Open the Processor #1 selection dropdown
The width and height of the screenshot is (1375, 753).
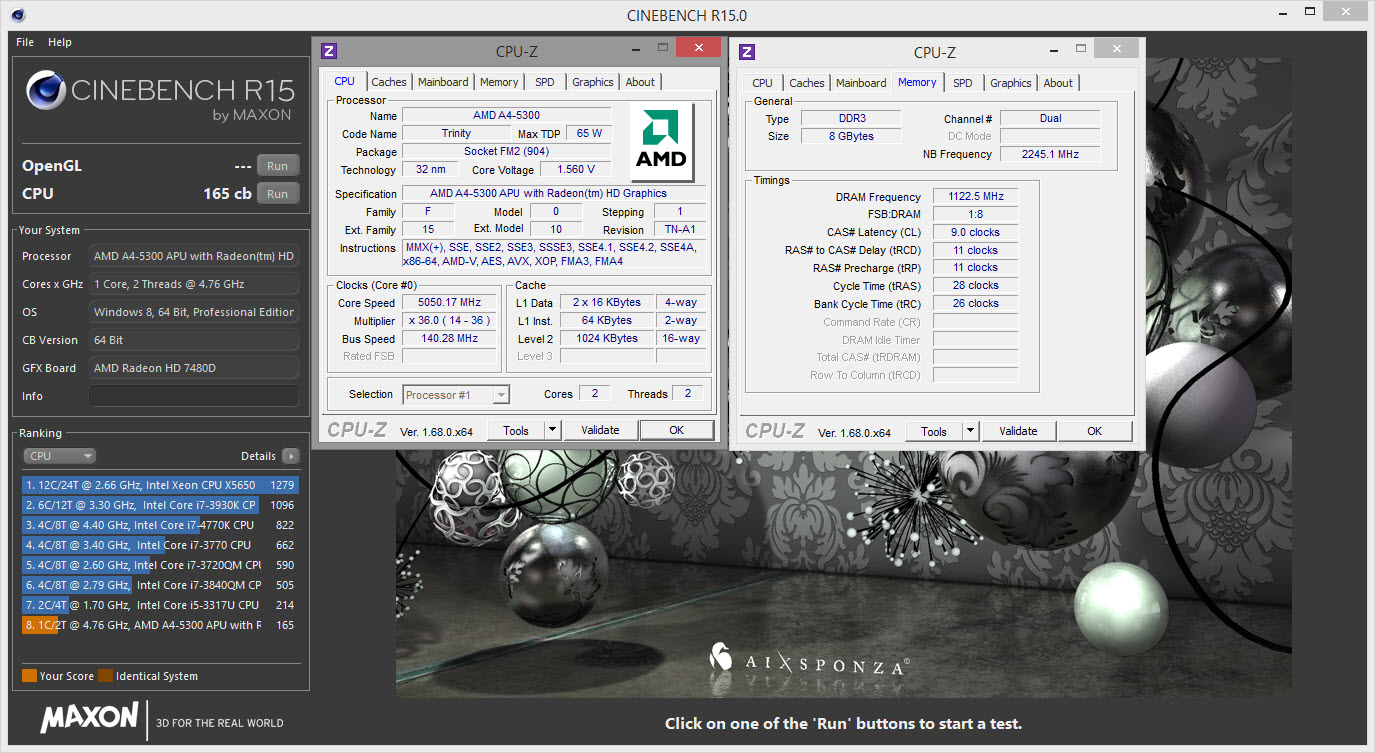456,395
